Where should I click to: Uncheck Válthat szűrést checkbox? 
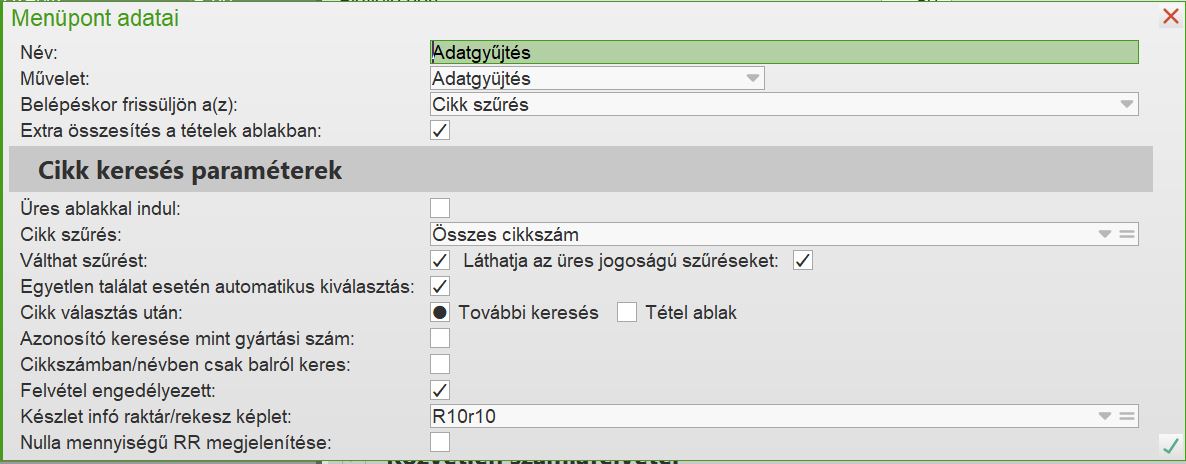coord(439,260)
